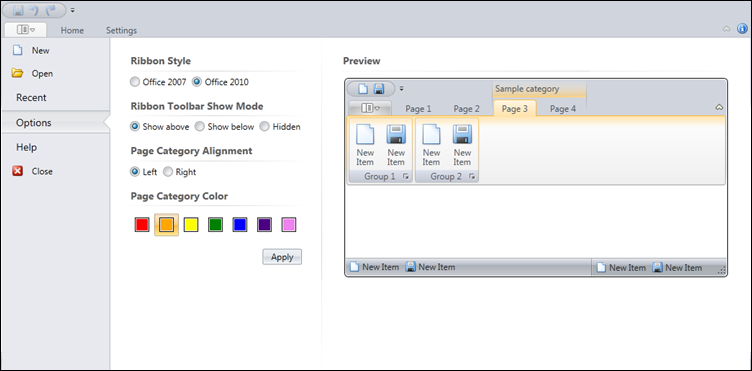Click the floppy disk New Item in Group 1

click(396, 145)
